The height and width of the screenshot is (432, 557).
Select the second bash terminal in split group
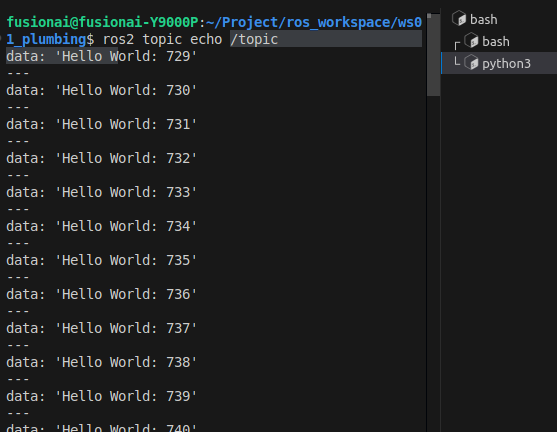(x=499, y=42)
